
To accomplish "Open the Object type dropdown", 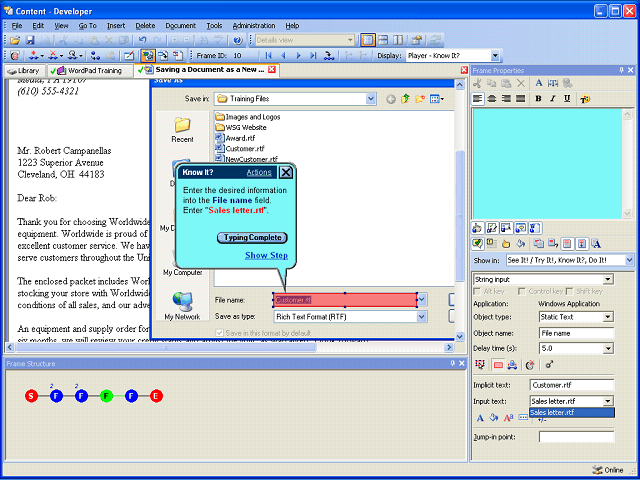I will click(x=608, y=317).
